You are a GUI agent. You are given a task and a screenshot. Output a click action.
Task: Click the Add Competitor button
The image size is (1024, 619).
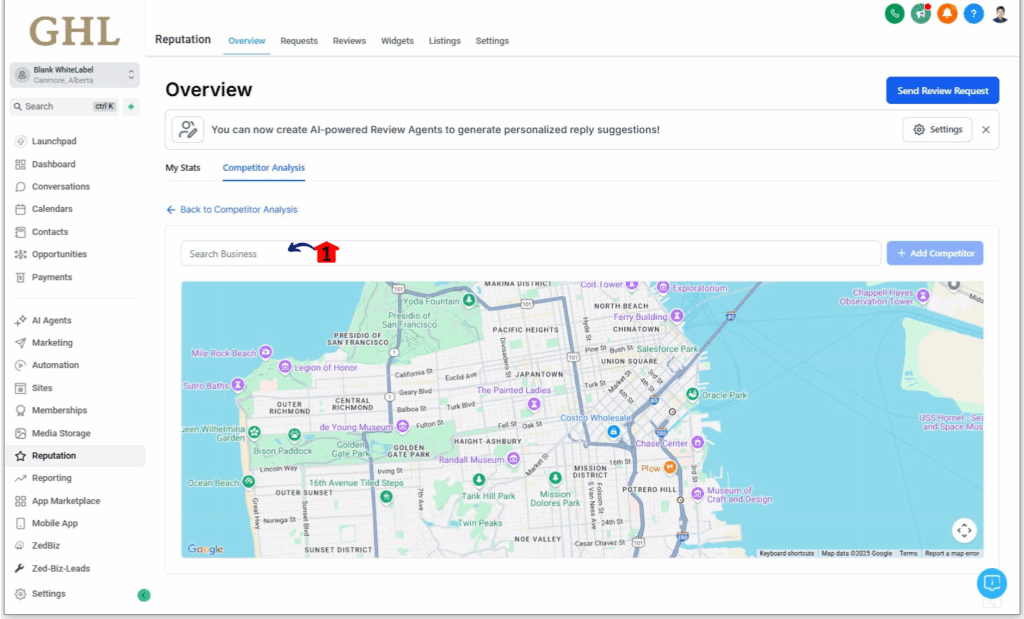[x=935, y=253]
